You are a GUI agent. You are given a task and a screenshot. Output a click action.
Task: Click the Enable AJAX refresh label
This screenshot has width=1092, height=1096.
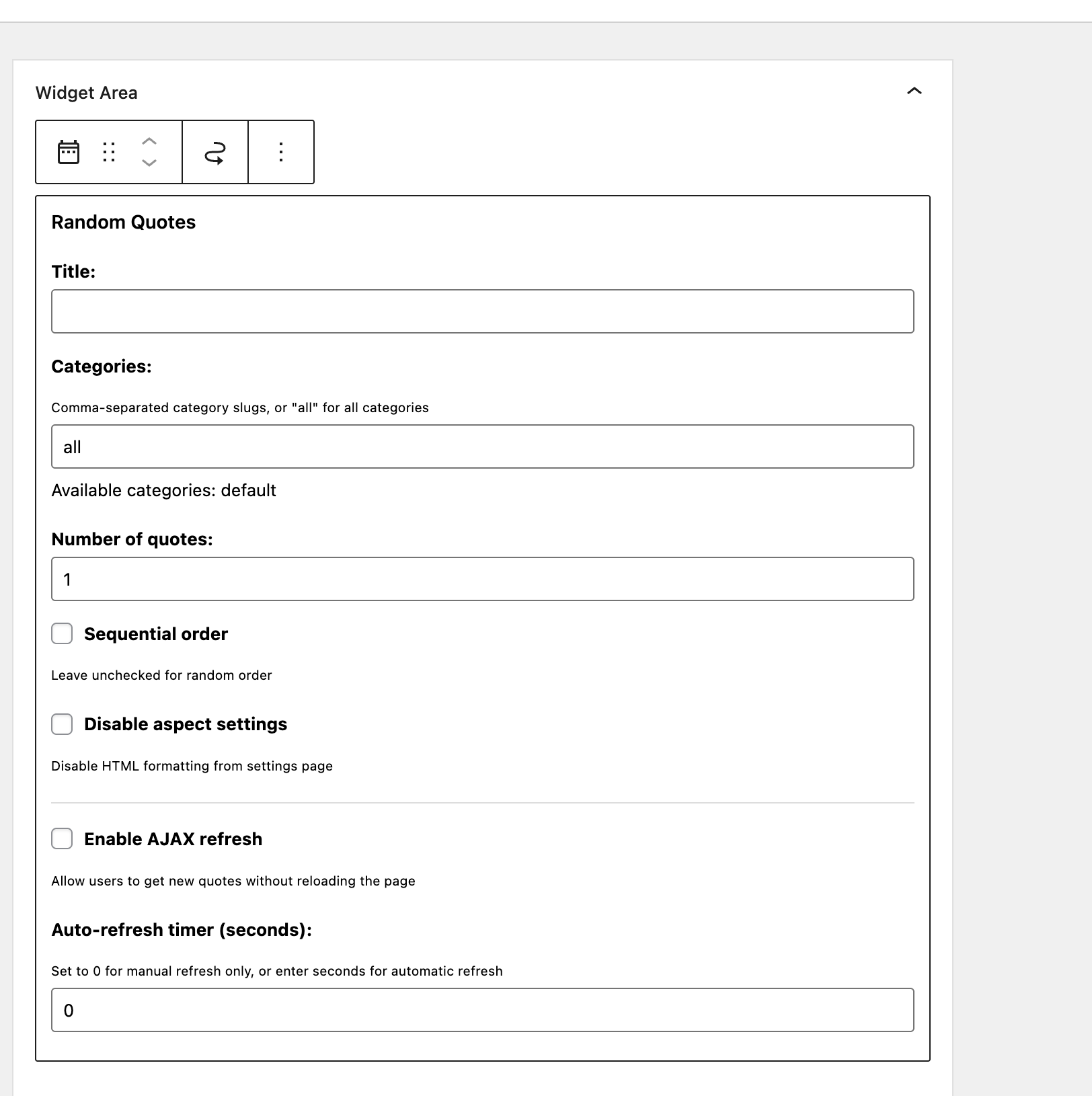(173, 839)
